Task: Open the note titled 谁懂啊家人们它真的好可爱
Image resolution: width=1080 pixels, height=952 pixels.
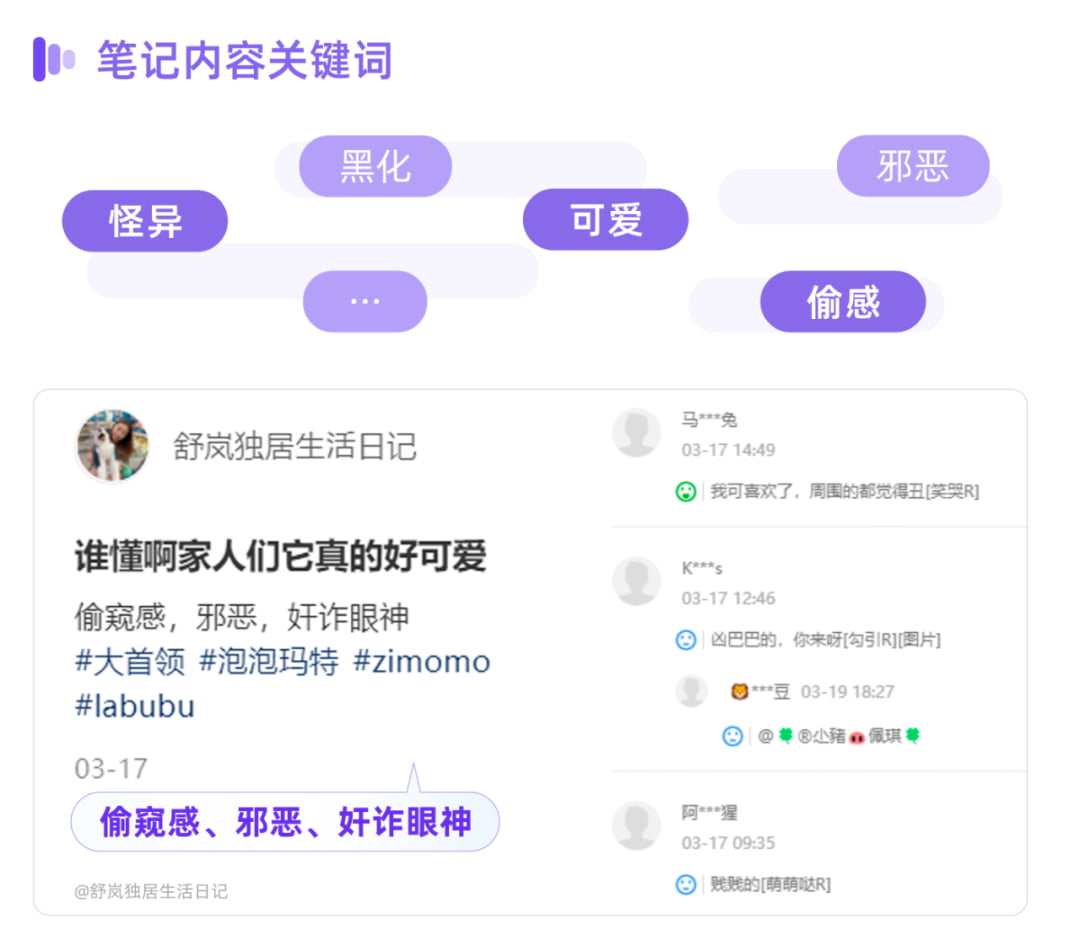Action: [x=280, y=556]
